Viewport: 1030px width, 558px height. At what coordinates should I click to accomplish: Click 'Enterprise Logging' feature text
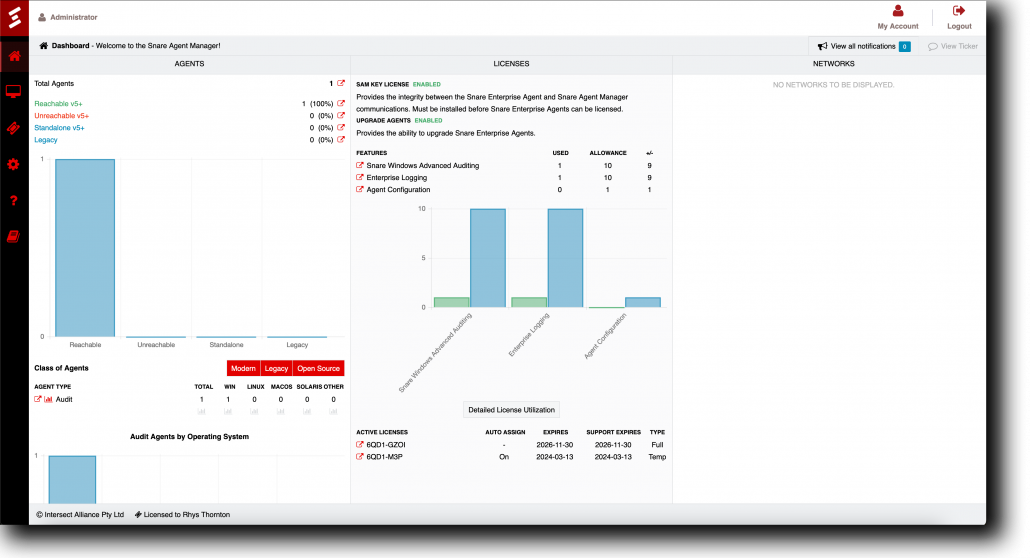click(x=397, y=177)
